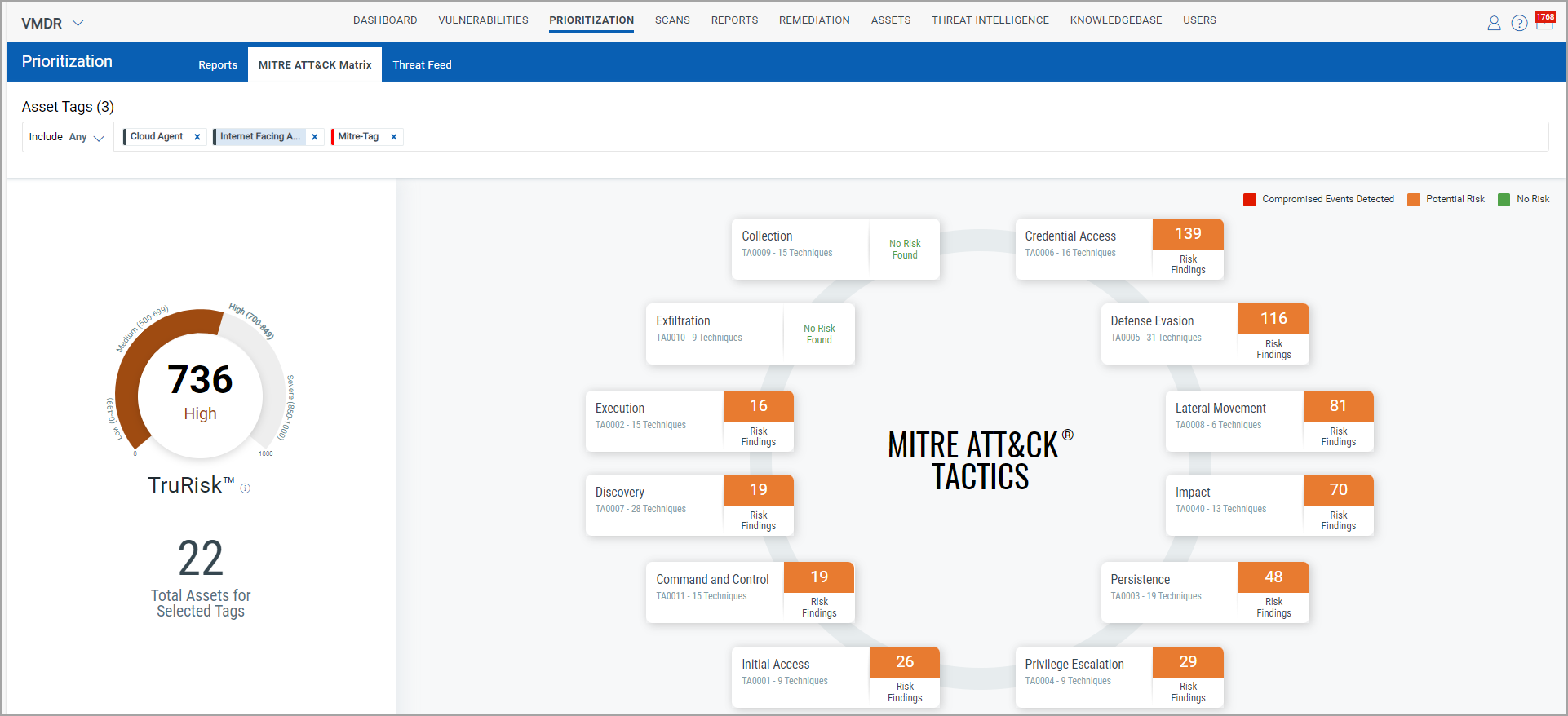
Task: Click the 22 Total Assets count
Action: [x=201, y=559]
